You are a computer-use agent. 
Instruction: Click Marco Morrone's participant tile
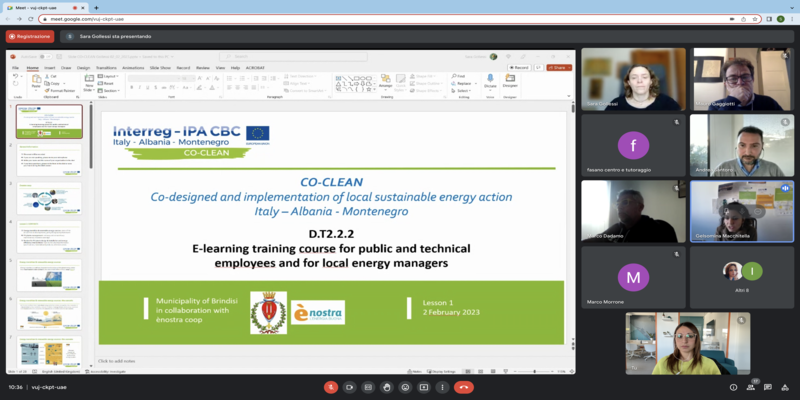click(x=633, y=278)
